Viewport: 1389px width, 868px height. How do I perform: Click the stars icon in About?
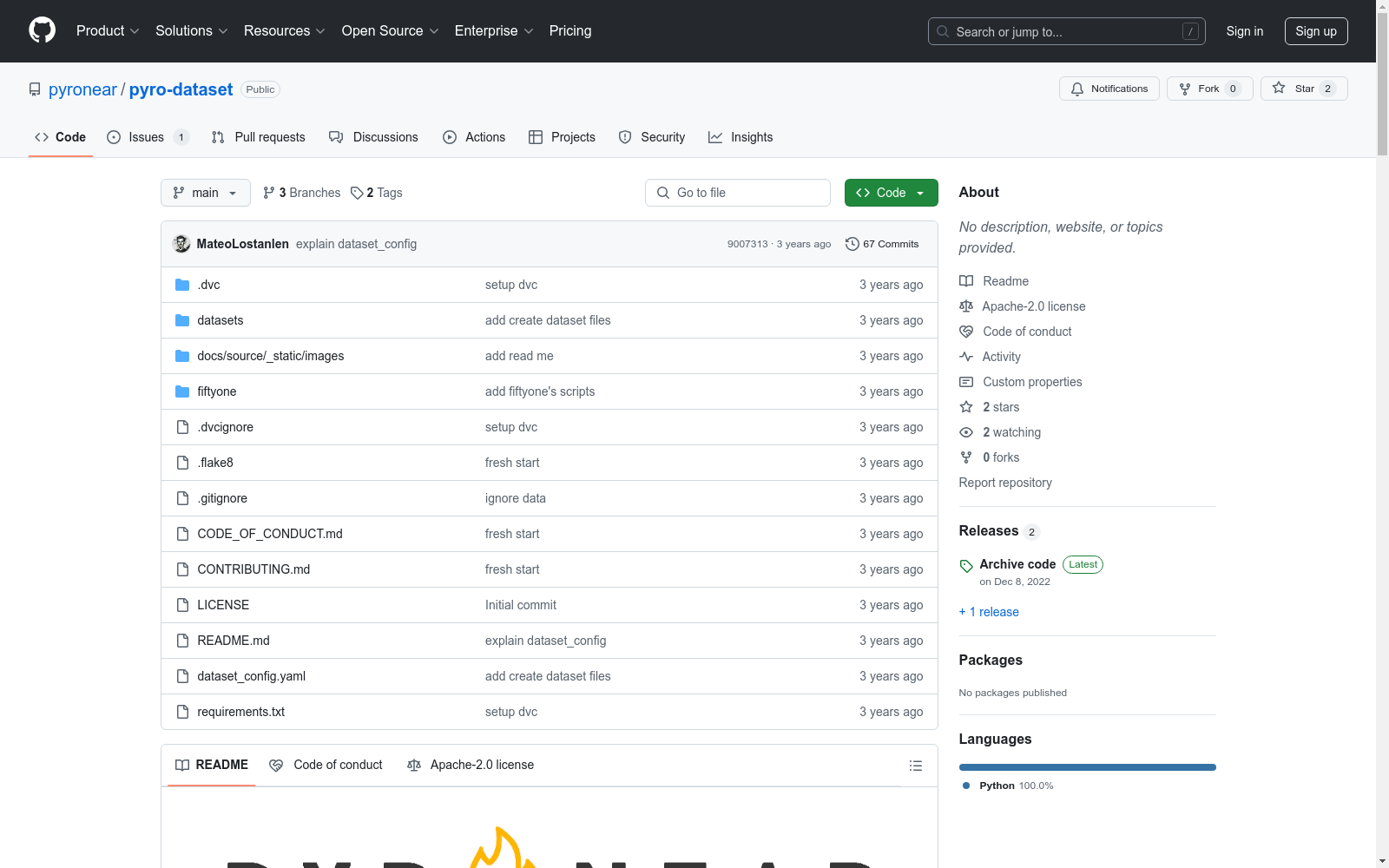966,407
